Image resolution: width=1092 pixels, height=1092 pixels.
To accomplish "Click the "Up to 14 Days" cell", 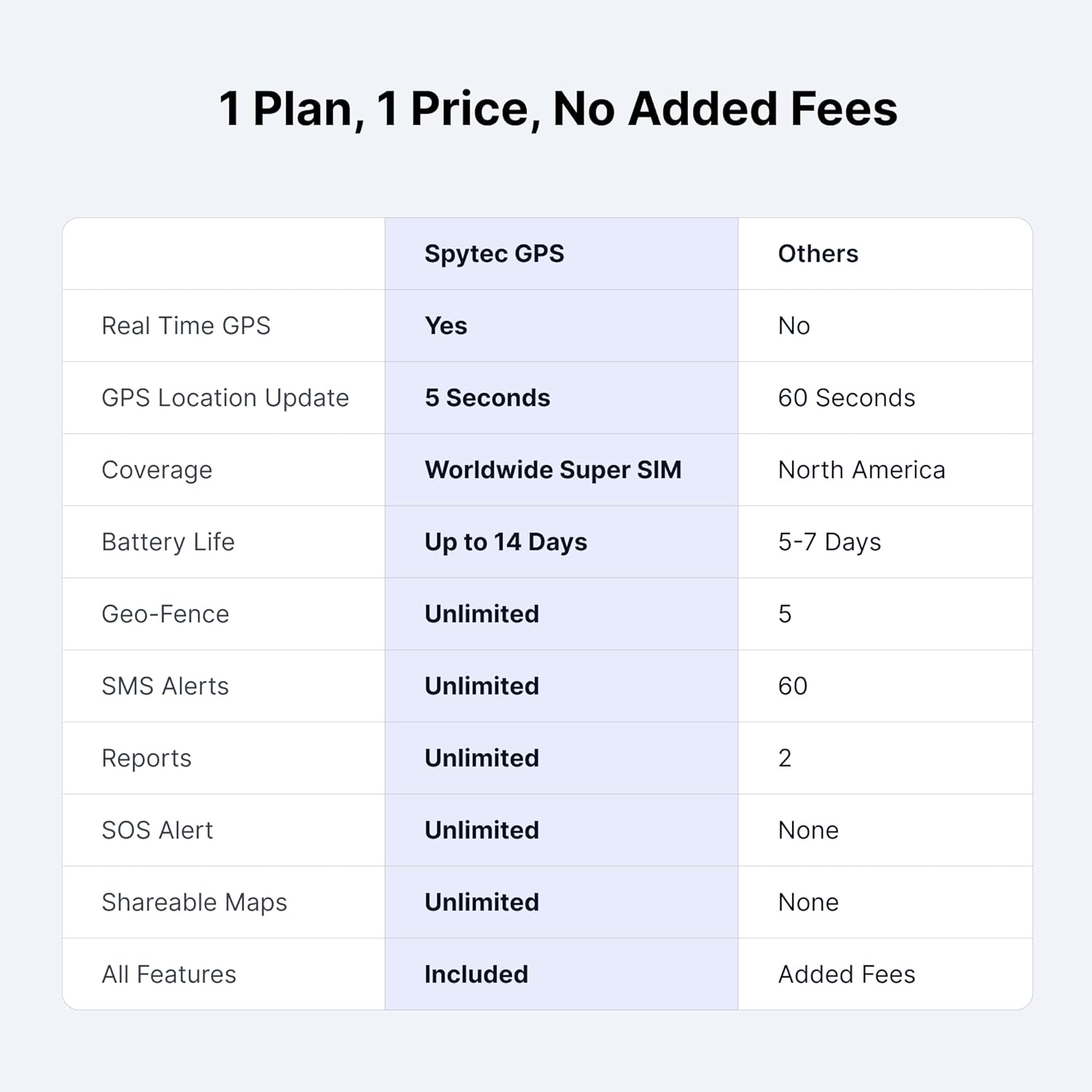I will point(505,542).
